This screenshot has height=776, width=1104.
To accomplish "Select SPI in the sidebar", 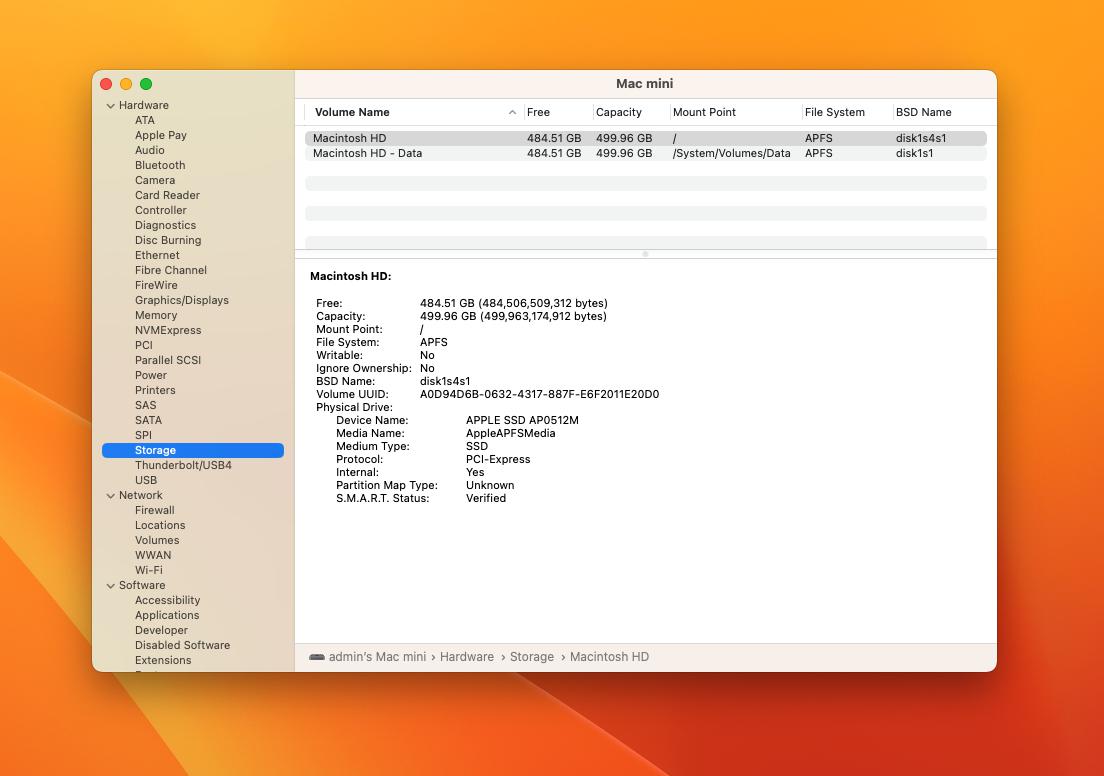I will coord(144,435).
